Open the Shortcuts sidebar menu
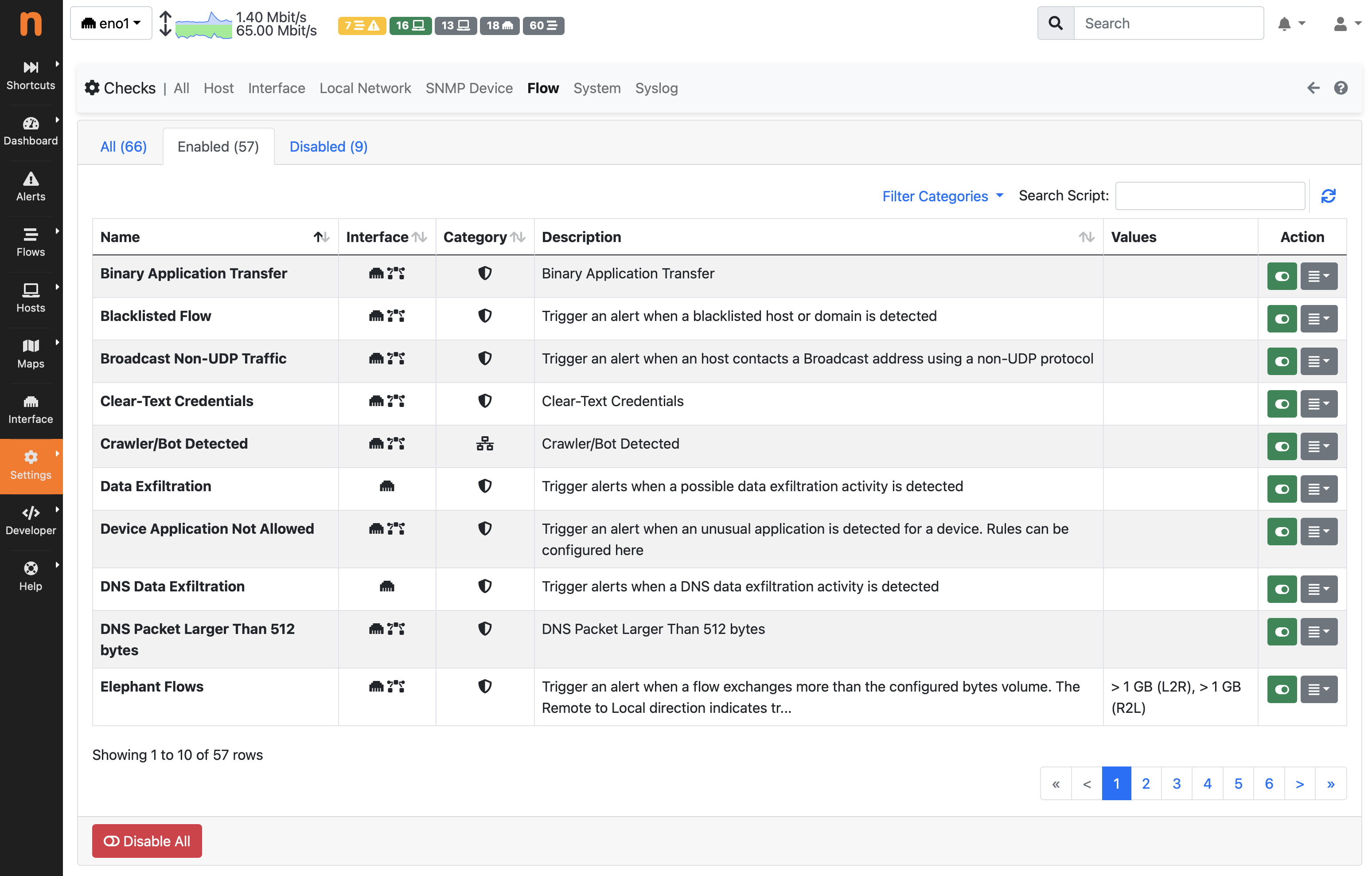The width and height of the screenshot is (1372, 876). pos(31,75)
